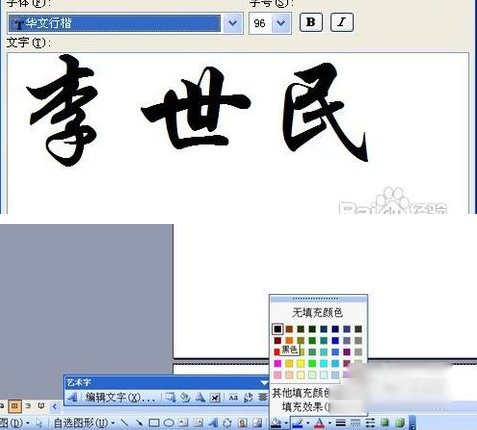This screenshot has height=430, width=477.
Task: Click the 3-D Style icon
Action: coord(399,423)
